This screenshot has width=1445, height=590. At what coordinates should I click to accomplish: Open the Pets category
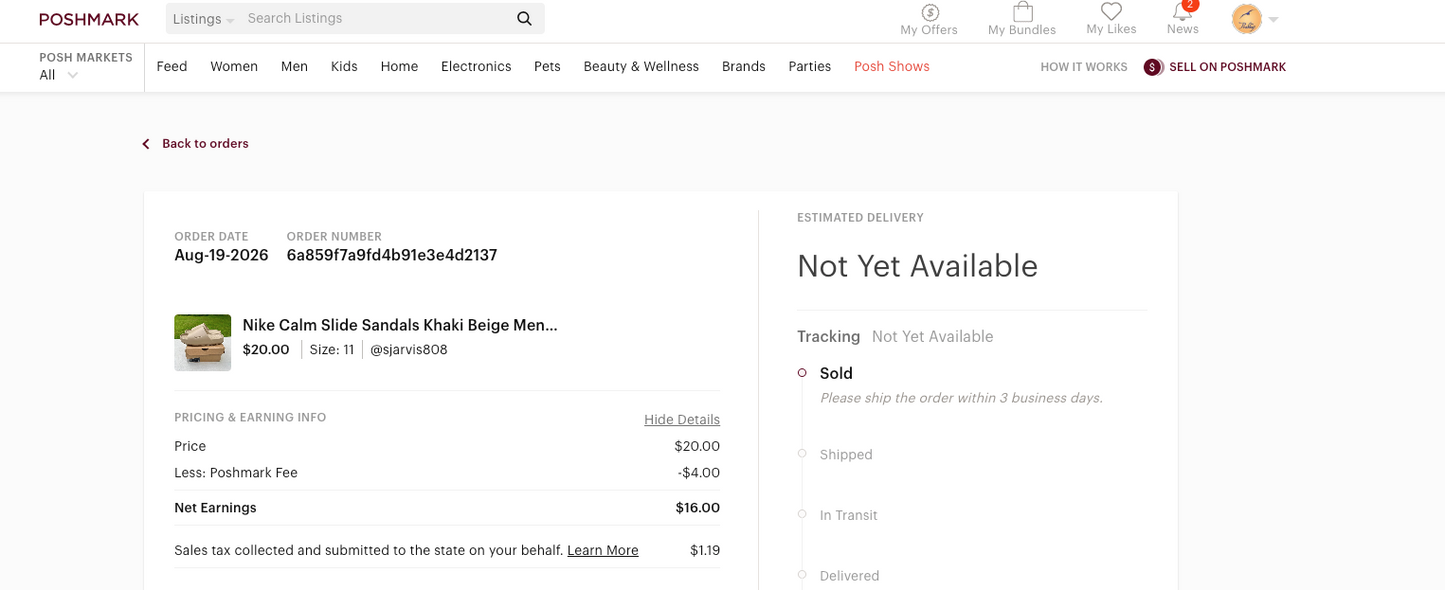coord(547,67)
